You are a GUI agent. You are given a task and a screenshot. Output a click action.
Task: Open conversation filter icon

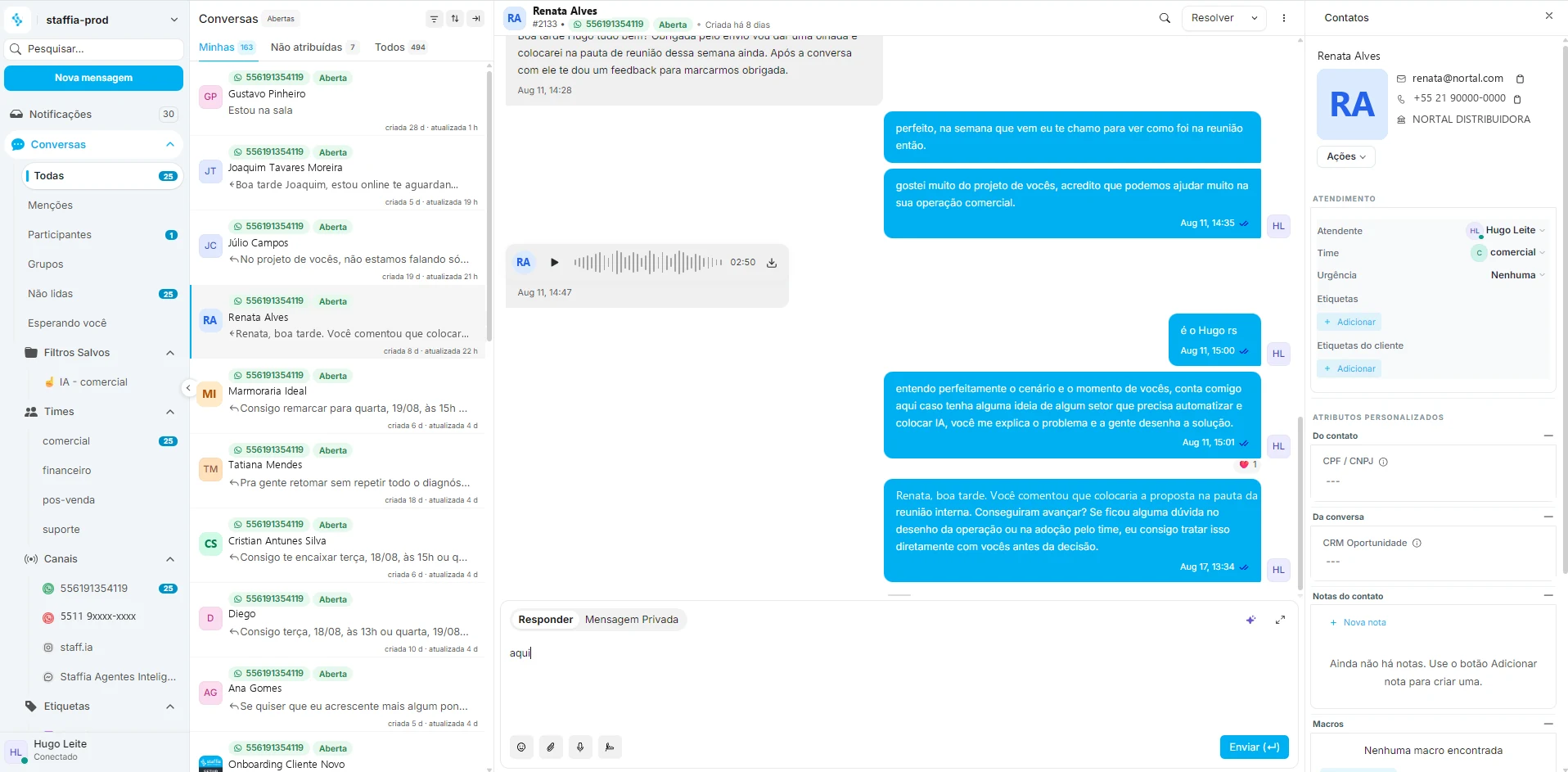pyautogui.click(x=434, y=19)
